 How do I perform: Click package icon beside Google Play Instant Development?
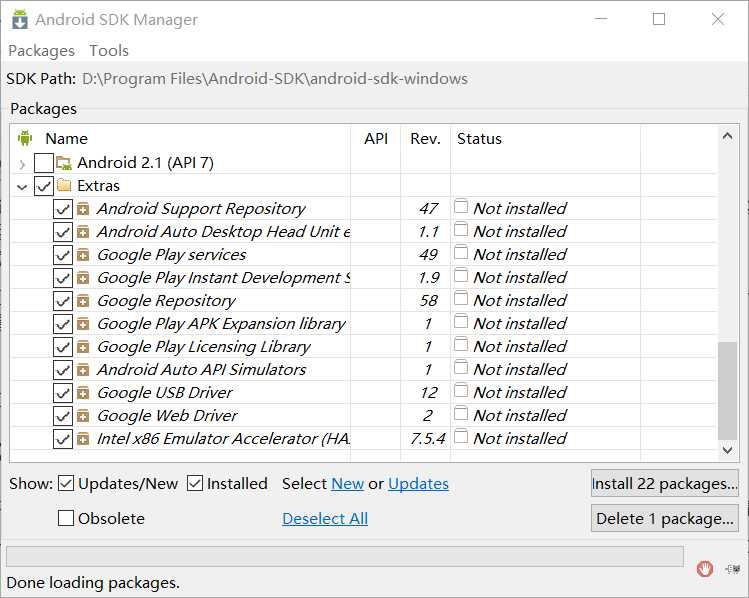coord(83,278)
